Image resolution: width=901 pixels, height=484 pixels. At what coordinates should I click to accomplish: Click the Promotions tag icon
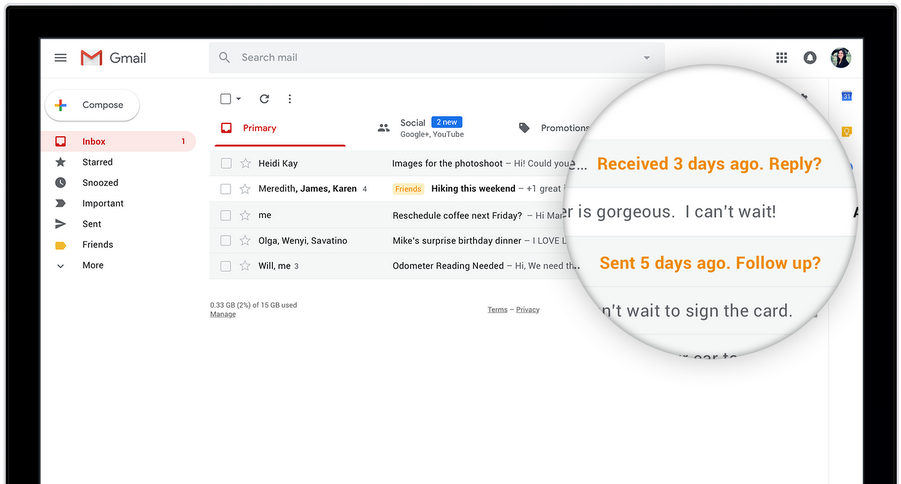(x=524, y=128)
